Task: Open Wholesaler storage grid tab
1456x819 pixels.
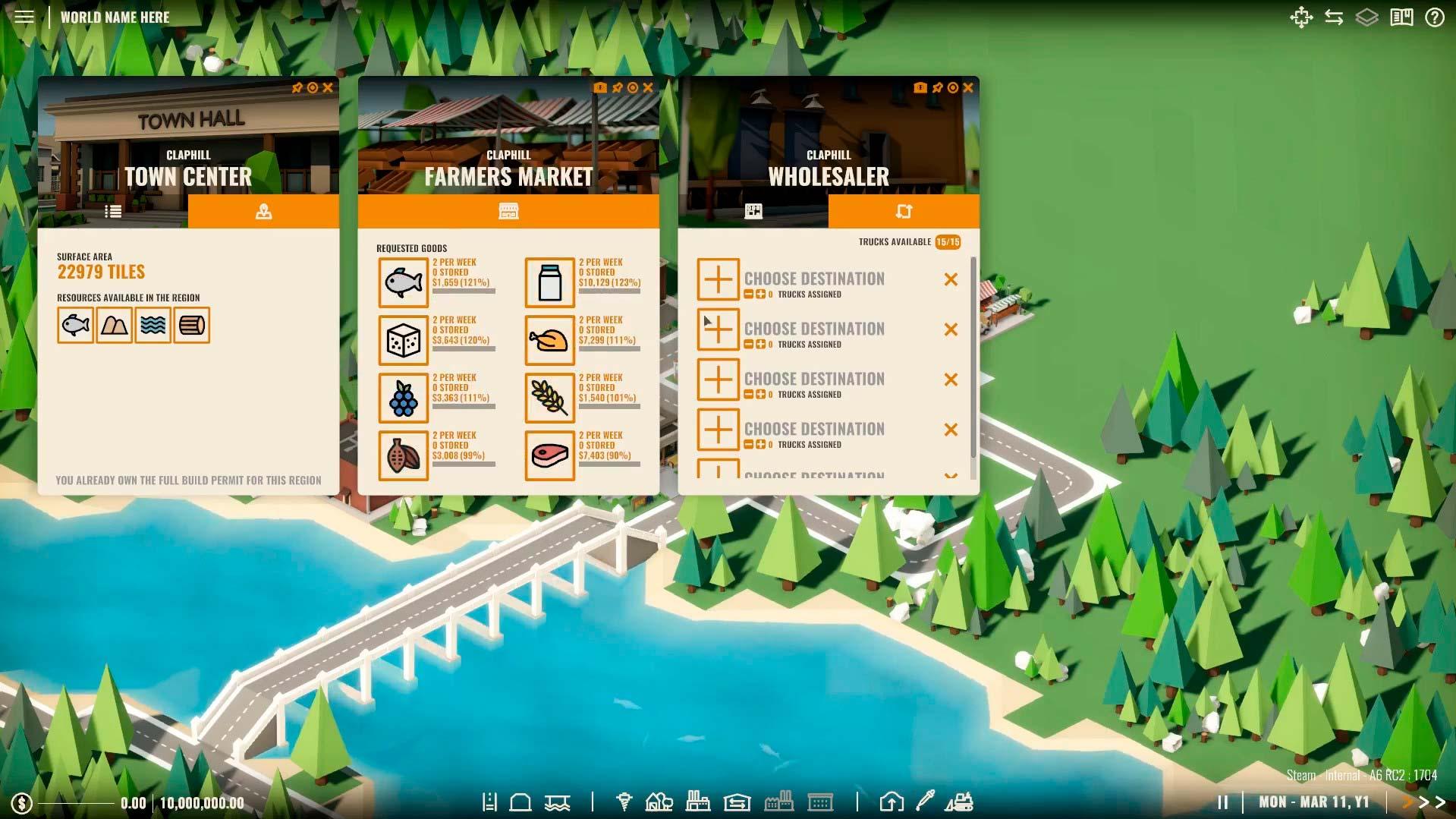Action: tap(753, 212)
